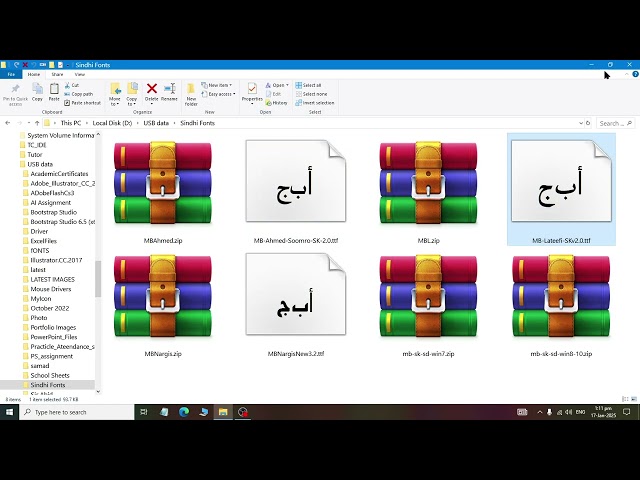Go up one folder level arrow

click(x=37, y=123)
